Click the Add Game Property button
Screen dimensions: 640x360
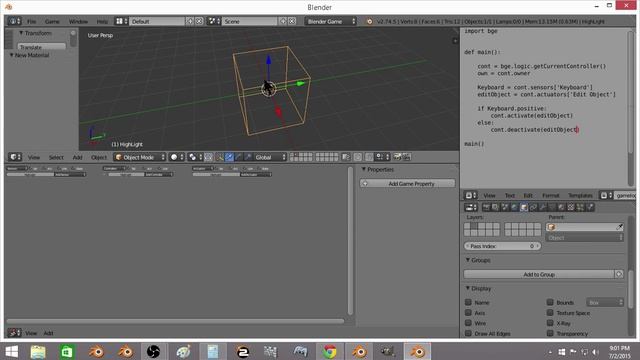[407, 184]
